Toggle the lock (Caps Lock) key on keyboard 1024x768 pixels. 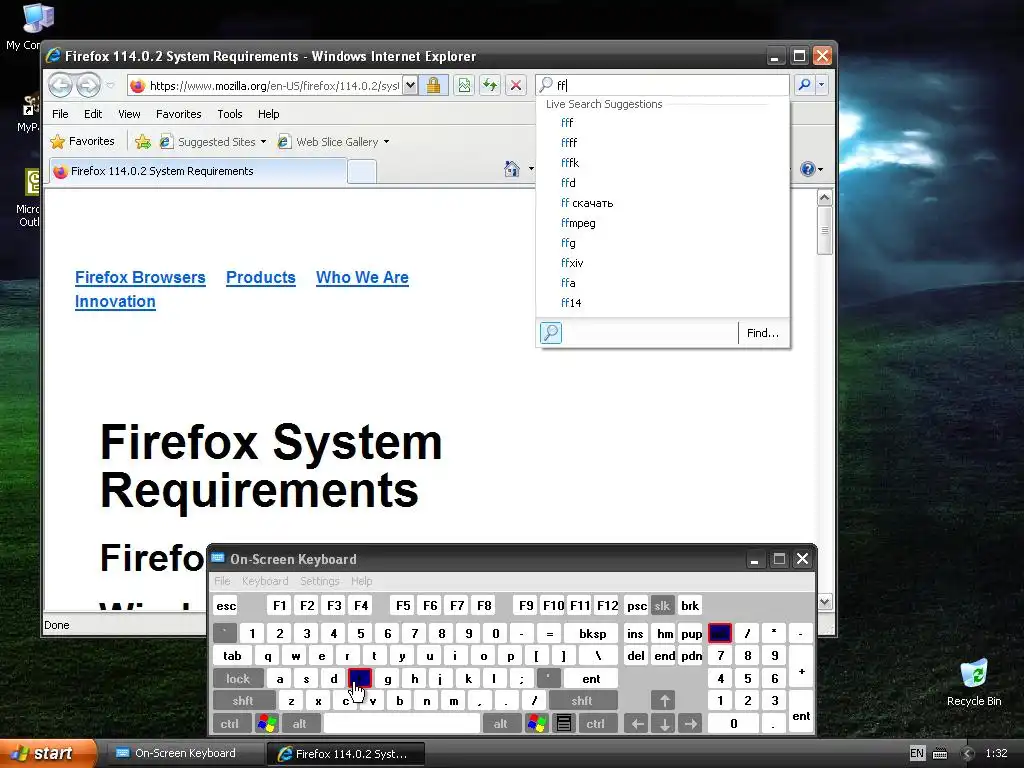[238, 679]
